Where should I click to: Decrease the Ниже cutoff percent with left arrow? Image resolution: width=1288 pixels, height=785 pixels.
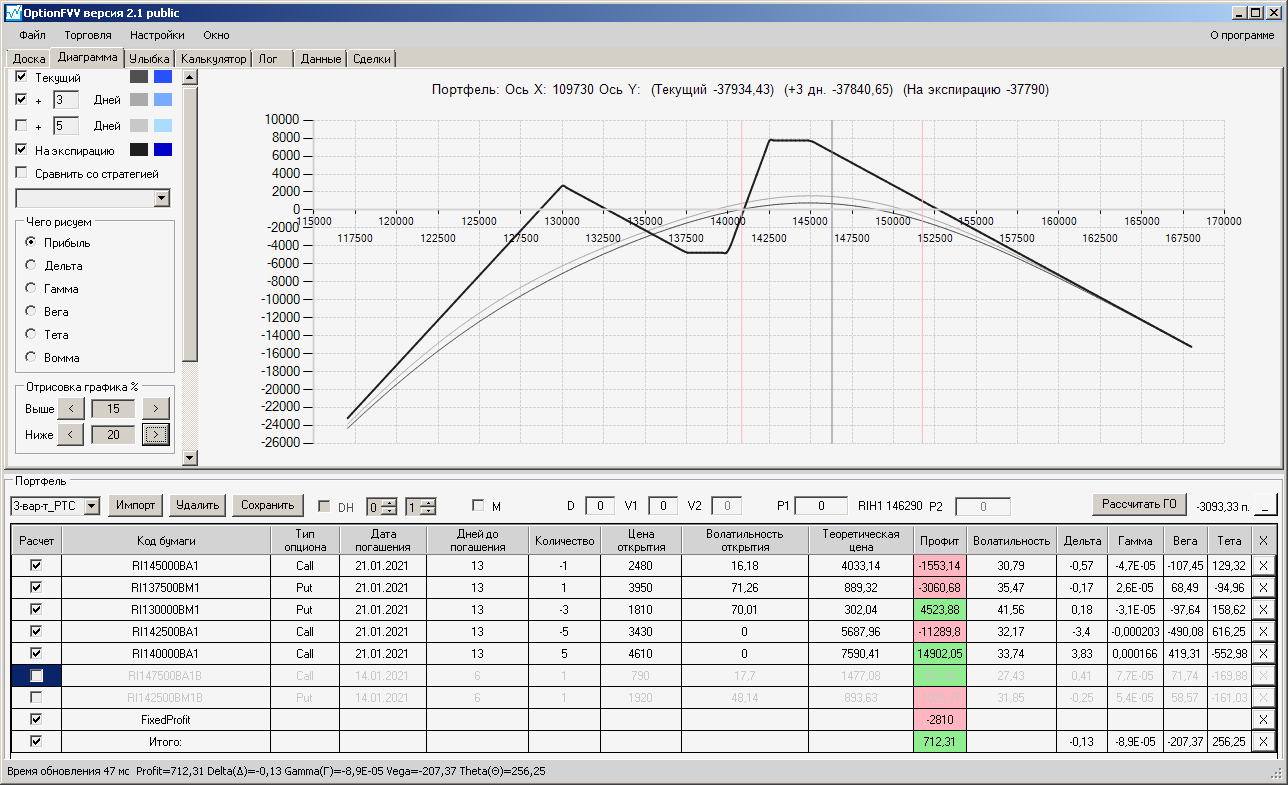(70, 434)
